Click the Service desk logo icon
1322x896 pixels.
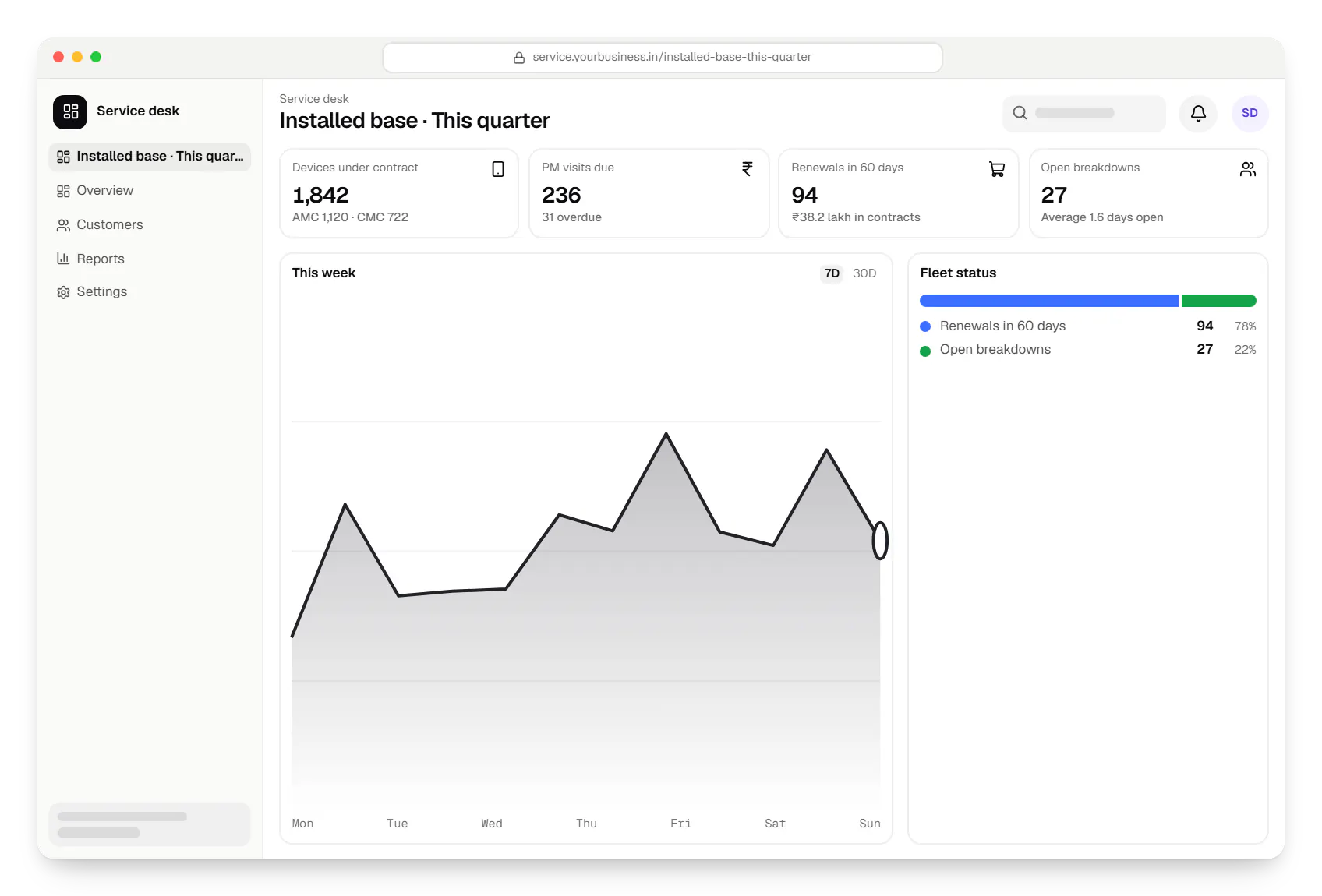coord(70,111)
